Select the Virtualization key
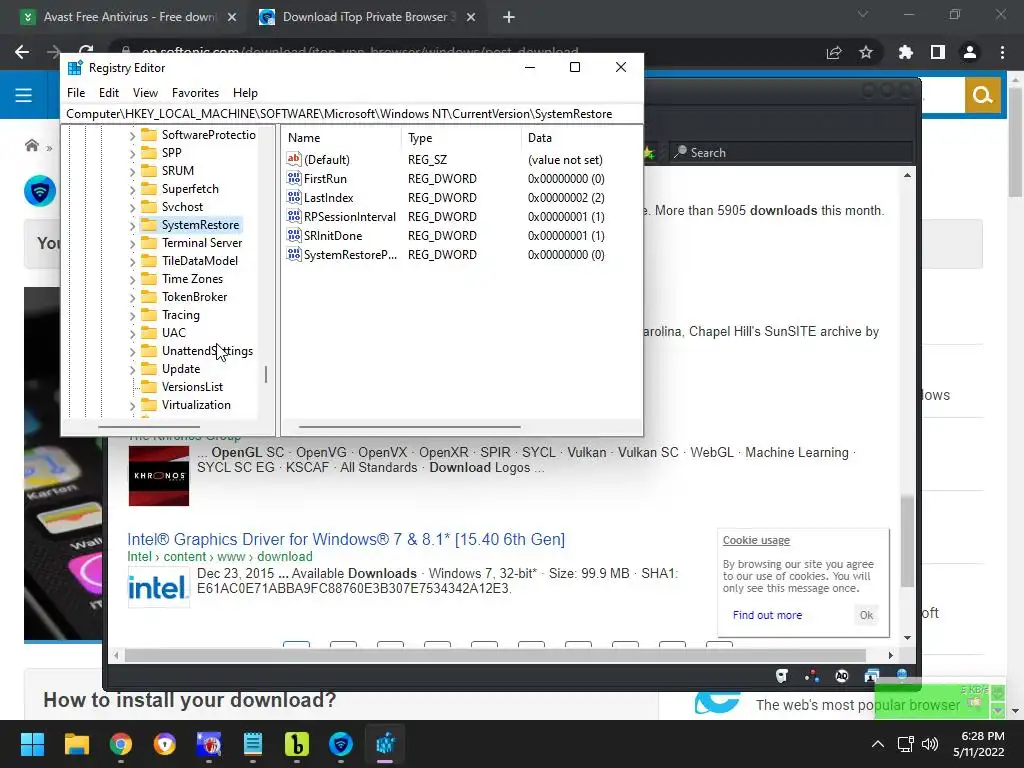The image size is (1024, 768). (196, 405)
